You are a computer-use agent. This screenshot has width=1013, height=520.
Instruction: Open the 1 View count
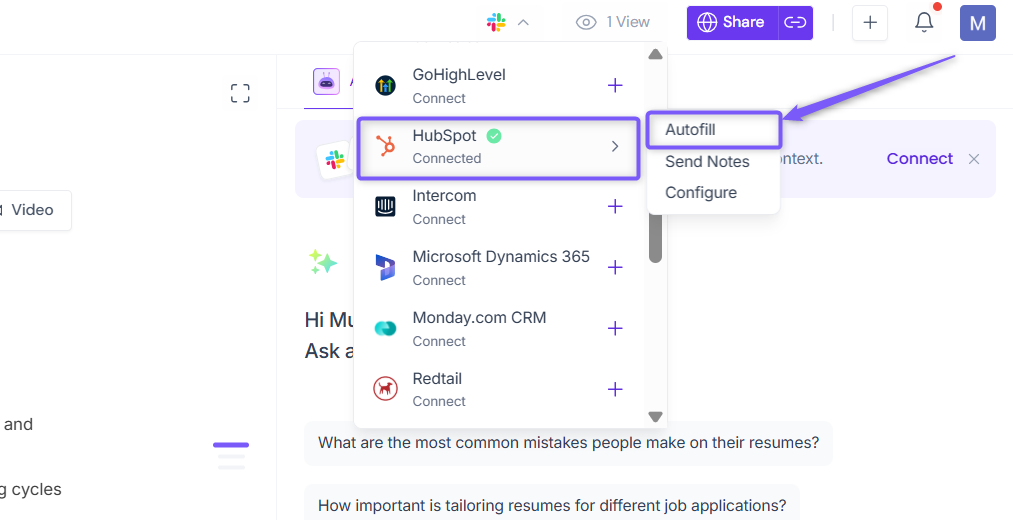pyautogui.click(x=627, y=22)
